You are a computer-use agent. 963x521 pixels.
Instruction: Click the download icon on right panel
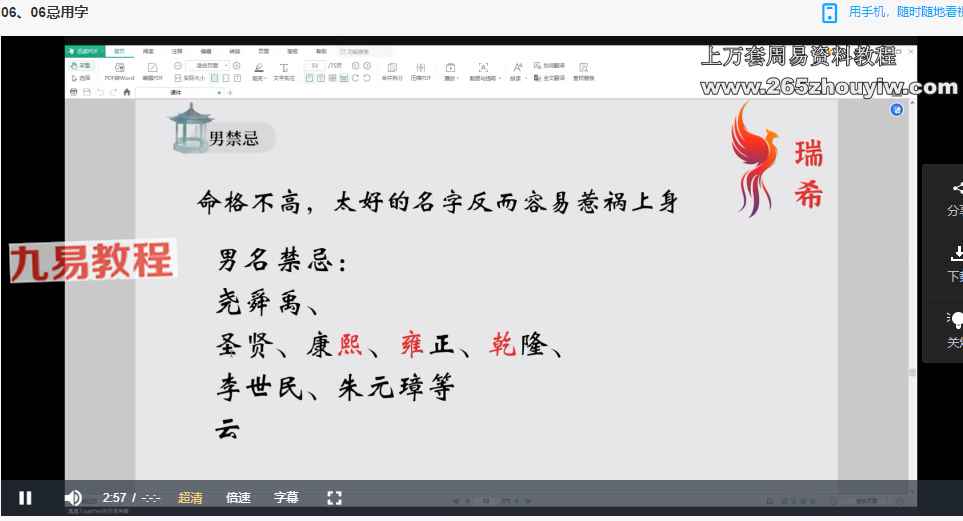pyautogui.click(x=957, y=254)
